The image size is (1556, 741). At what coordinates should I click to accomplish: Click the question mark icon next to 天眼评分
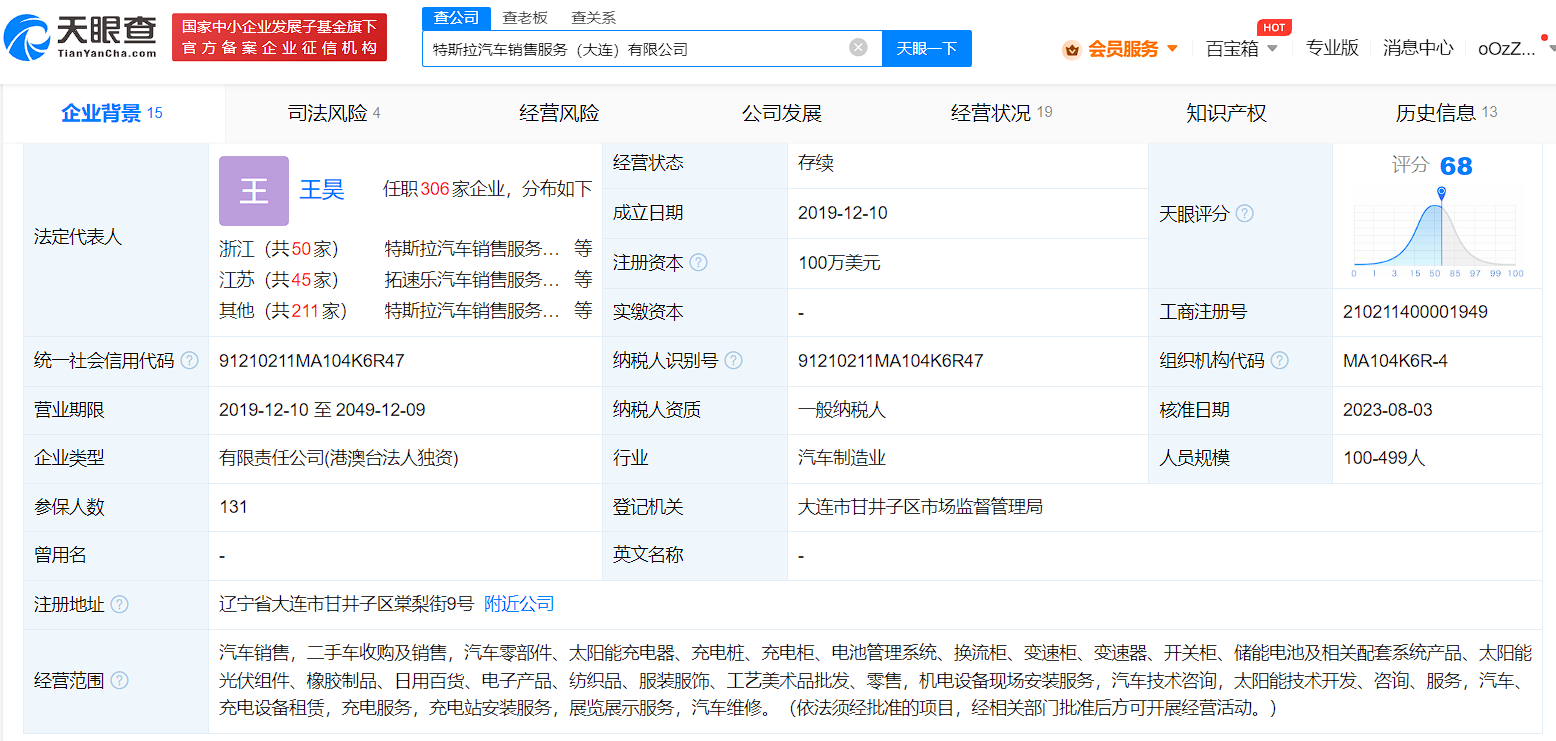(x=1245, y=213)
